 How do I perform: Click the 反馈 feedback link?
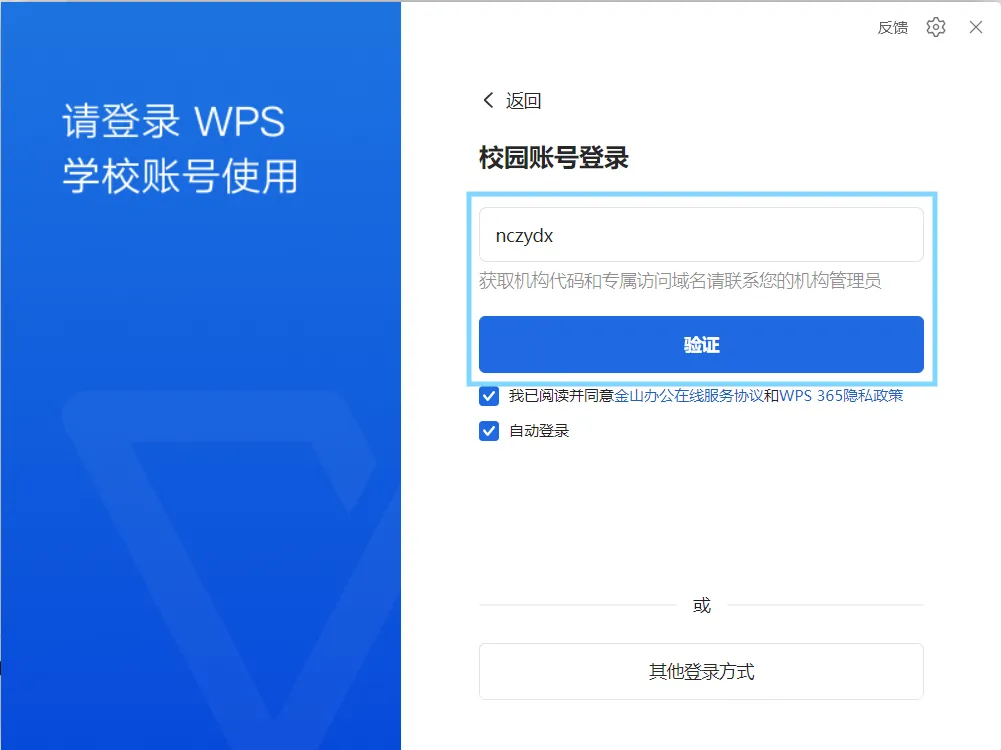tap(892, 27)
